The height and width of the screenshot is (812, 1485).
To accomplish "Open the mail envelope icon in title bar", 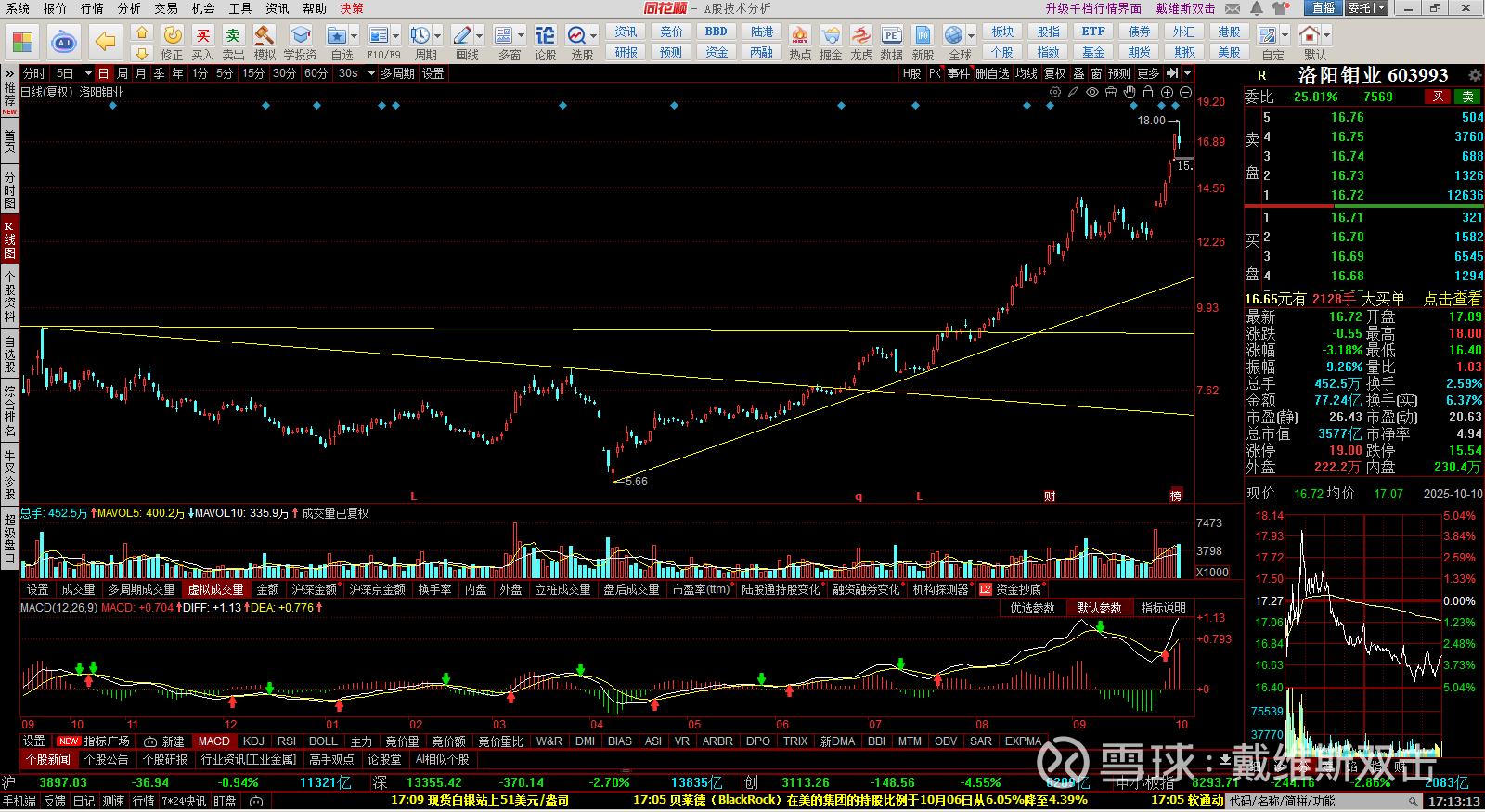I will tap(1233, 8).
